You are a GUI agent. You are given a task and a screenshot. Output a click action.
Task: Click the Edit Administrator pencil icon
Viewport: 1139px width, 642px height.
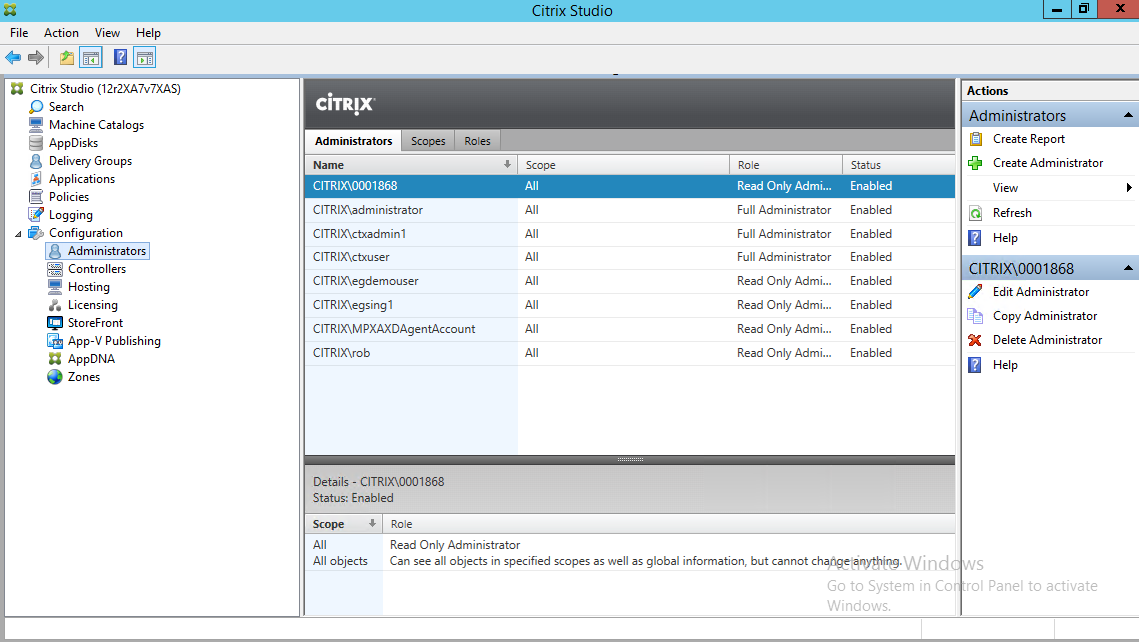976,292
